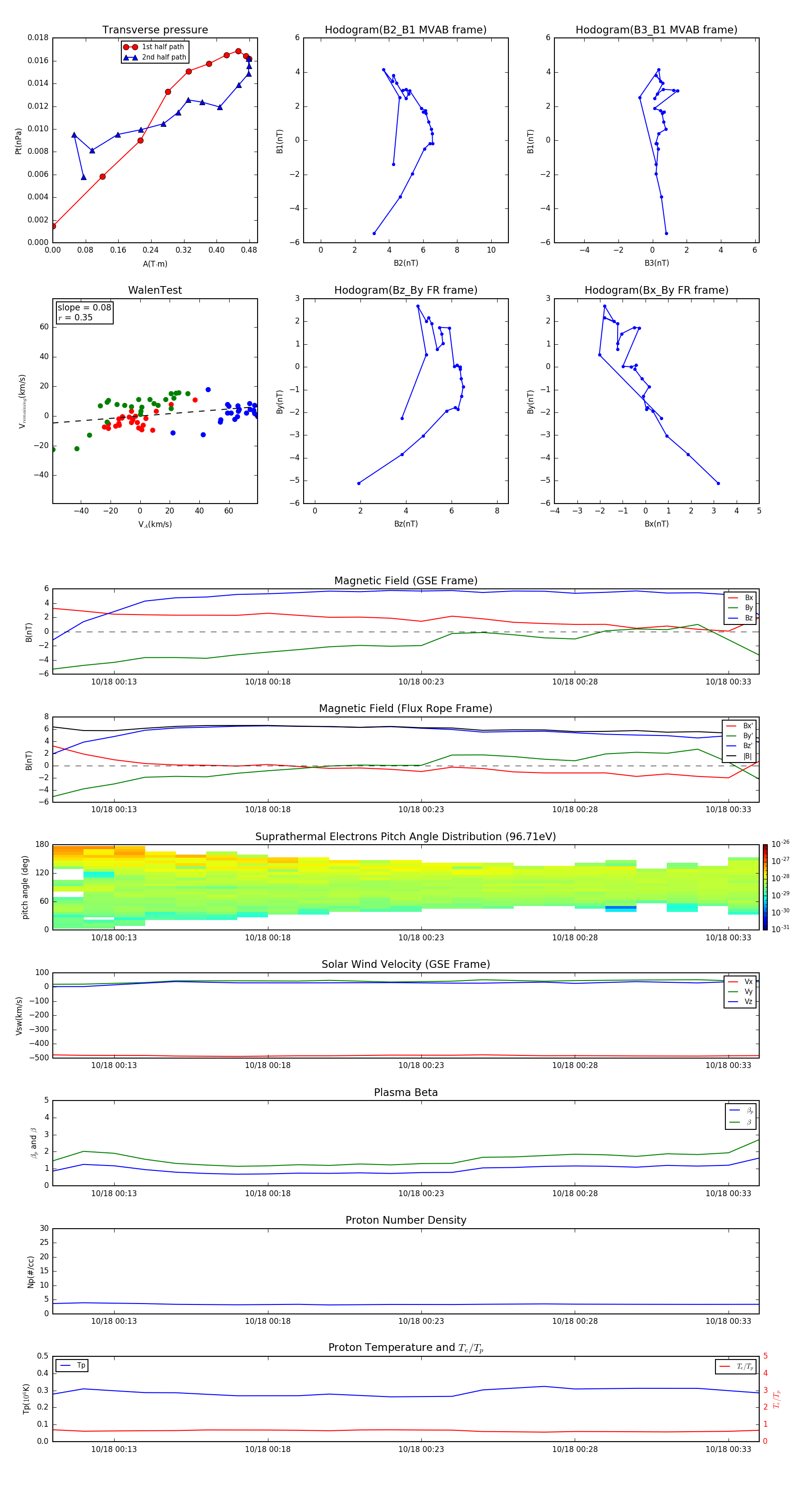Click the "Solar Wind Velocity (GSE Frame)" title
Image resolution: width=812 pixels, height=1489 pixels.
click(406, 964)
